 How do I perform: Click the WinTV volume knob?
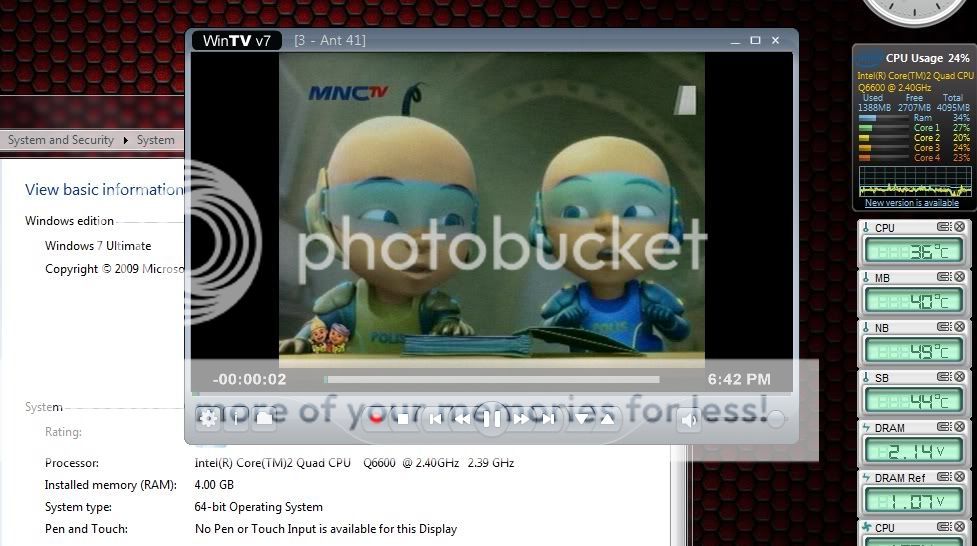pos(776,419)
